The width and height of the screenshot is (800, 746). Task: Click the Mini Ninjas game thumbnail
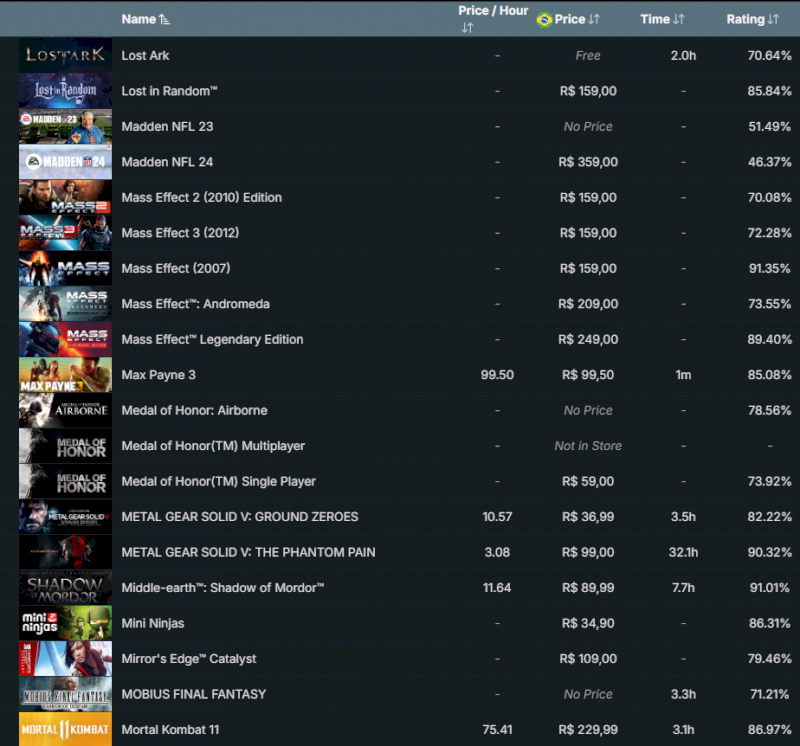click(65, 623)
